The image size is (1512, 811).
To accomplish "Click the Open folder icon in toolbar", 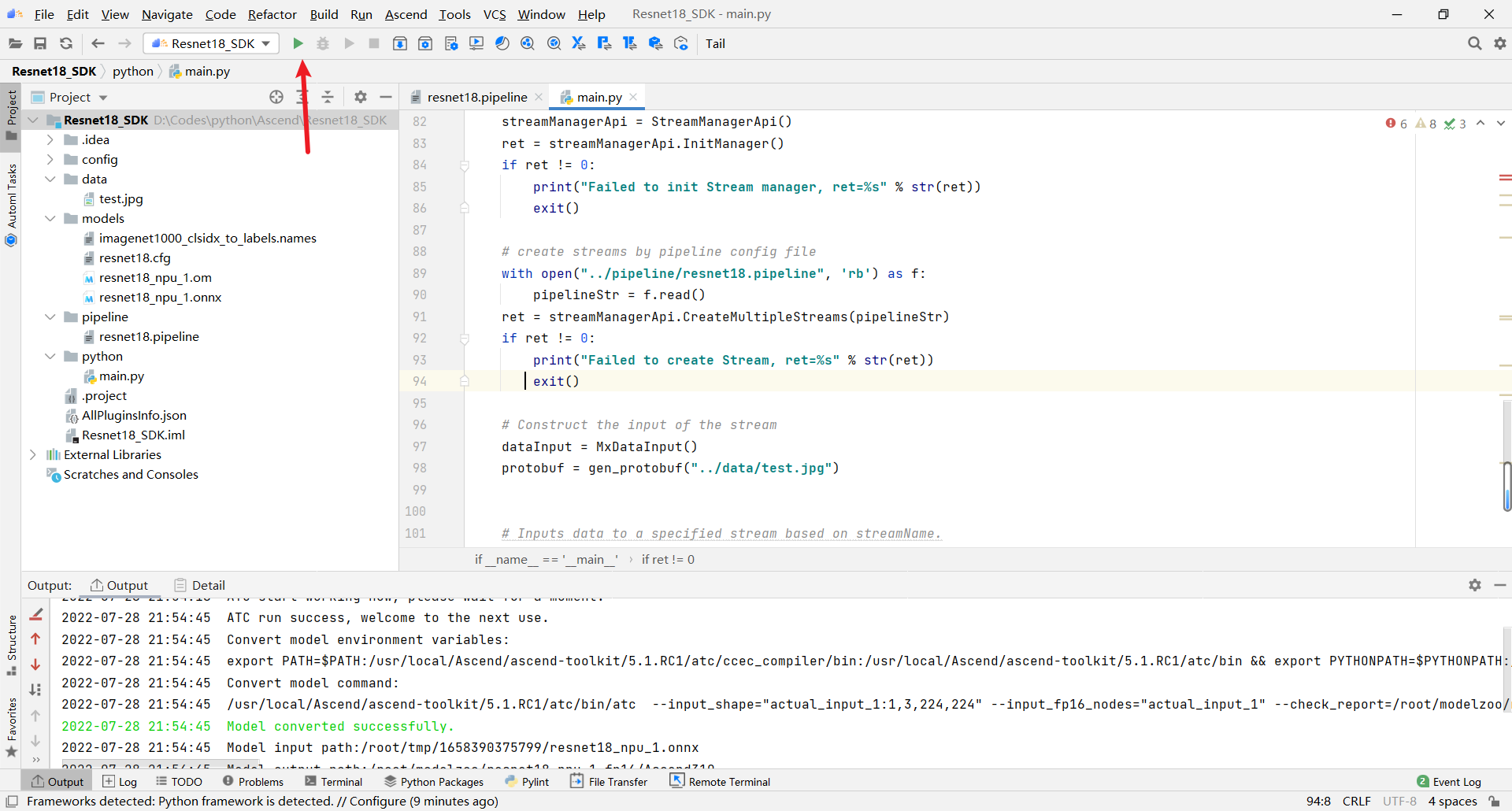I will pos(15,43).
